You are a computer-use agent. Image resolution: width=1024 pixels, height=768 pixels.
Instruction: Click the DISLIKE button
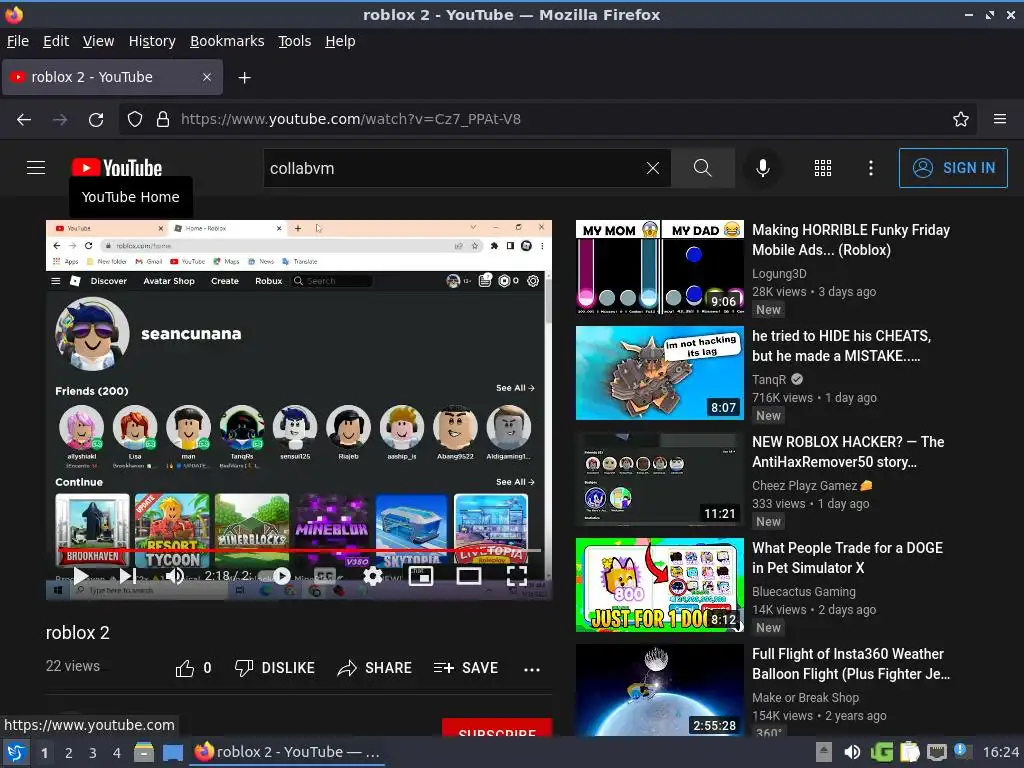[x=275, y=667]
